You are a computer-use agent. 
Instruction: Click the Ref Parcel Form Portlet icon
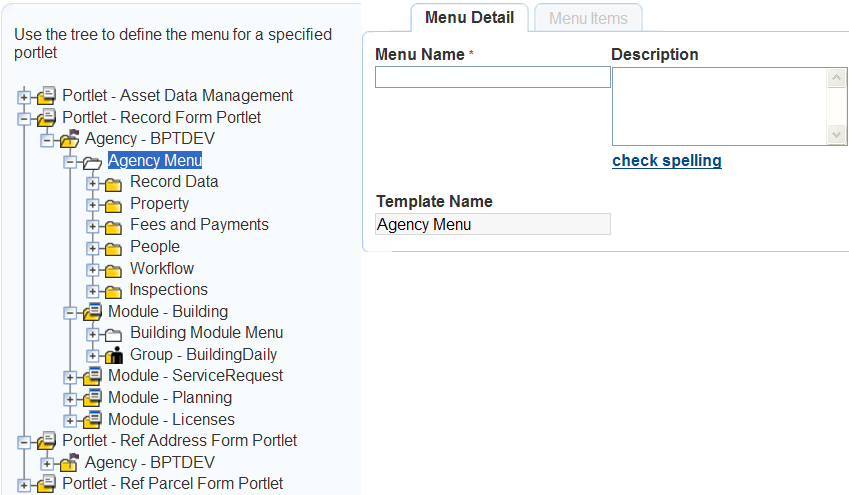pyautogui.click(x=47, y=484)
